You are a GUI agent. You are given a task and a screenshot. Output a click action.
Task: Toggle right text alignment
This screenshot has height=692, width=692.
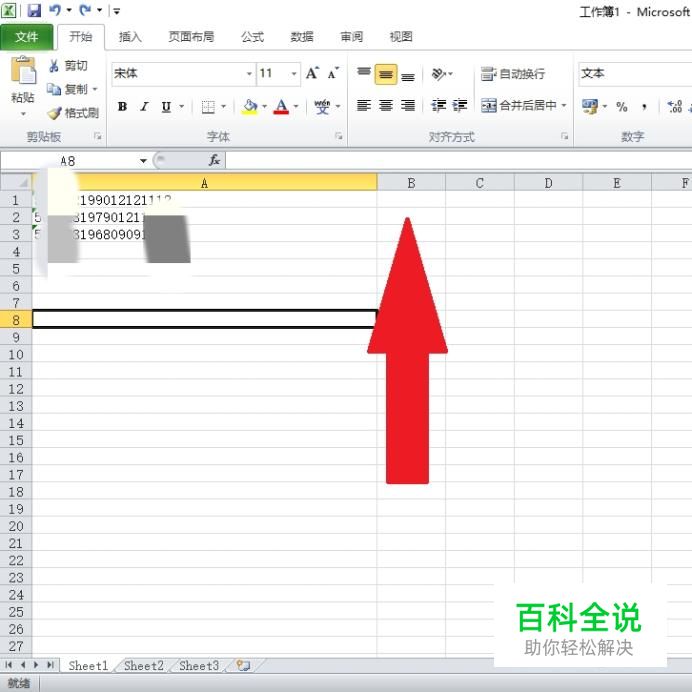pos(408,105)
